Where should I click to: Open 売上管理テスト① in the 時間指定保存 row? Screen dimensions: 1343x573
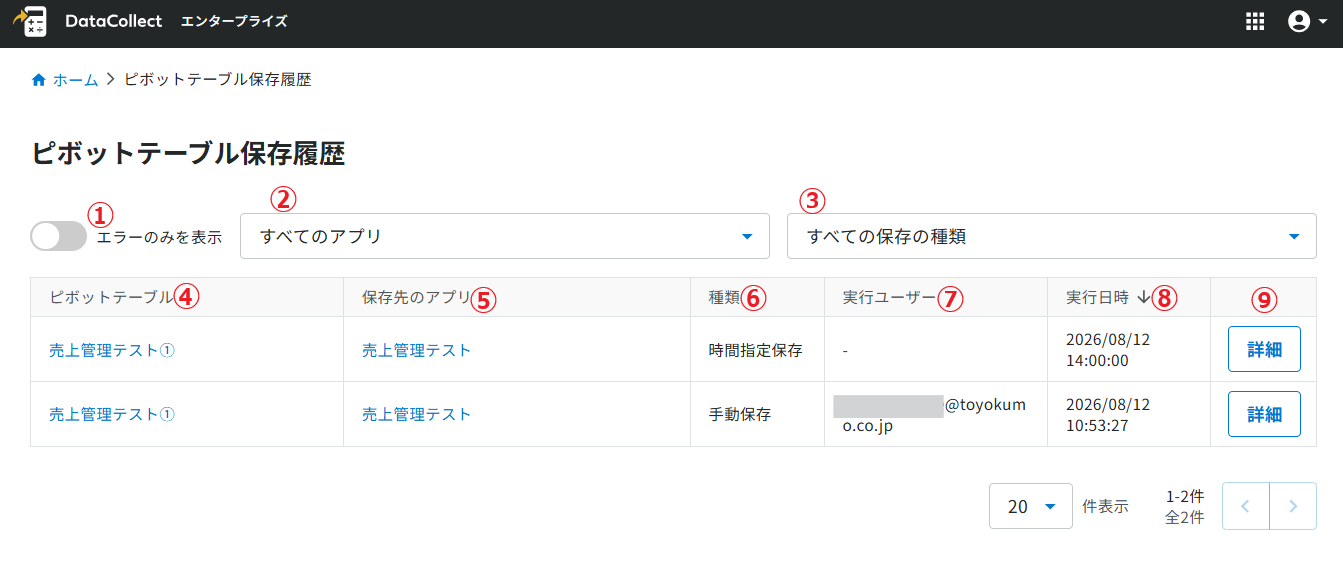(x=112, y=350)
